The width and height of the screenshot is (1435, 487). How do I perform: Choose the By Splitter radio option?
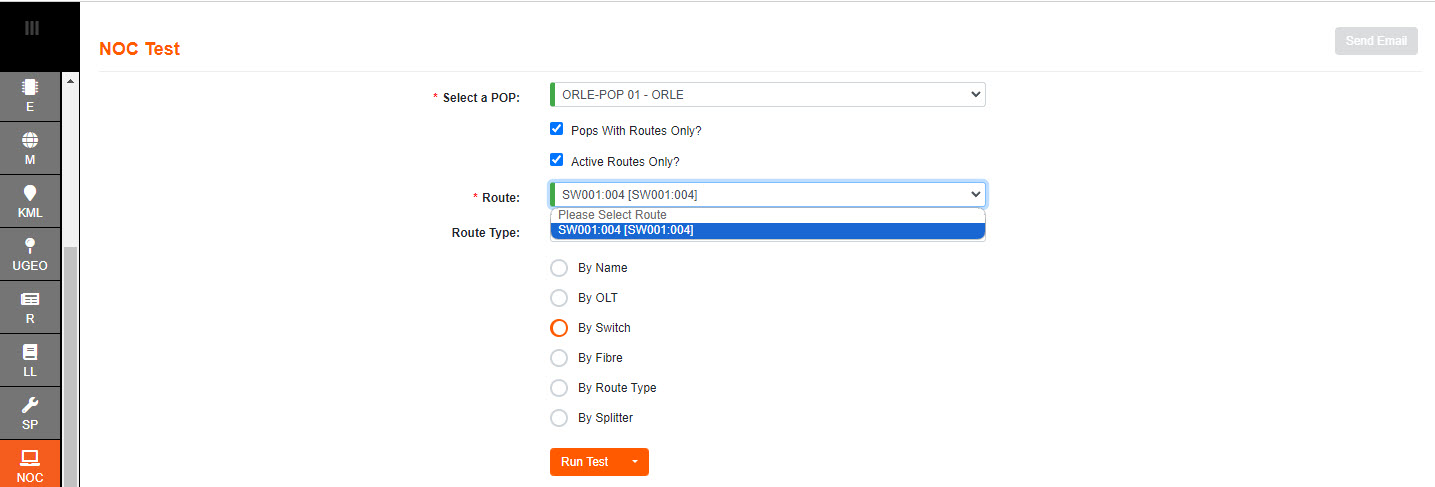[x=559, y=418]
